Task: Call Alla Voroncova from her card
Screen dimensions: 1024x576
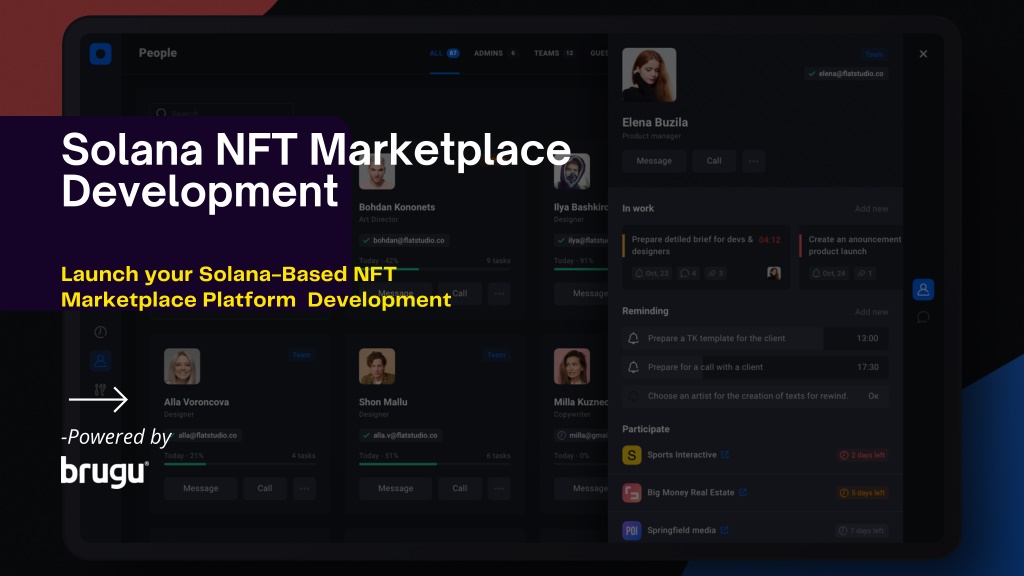Action: (x=264, y=488)
